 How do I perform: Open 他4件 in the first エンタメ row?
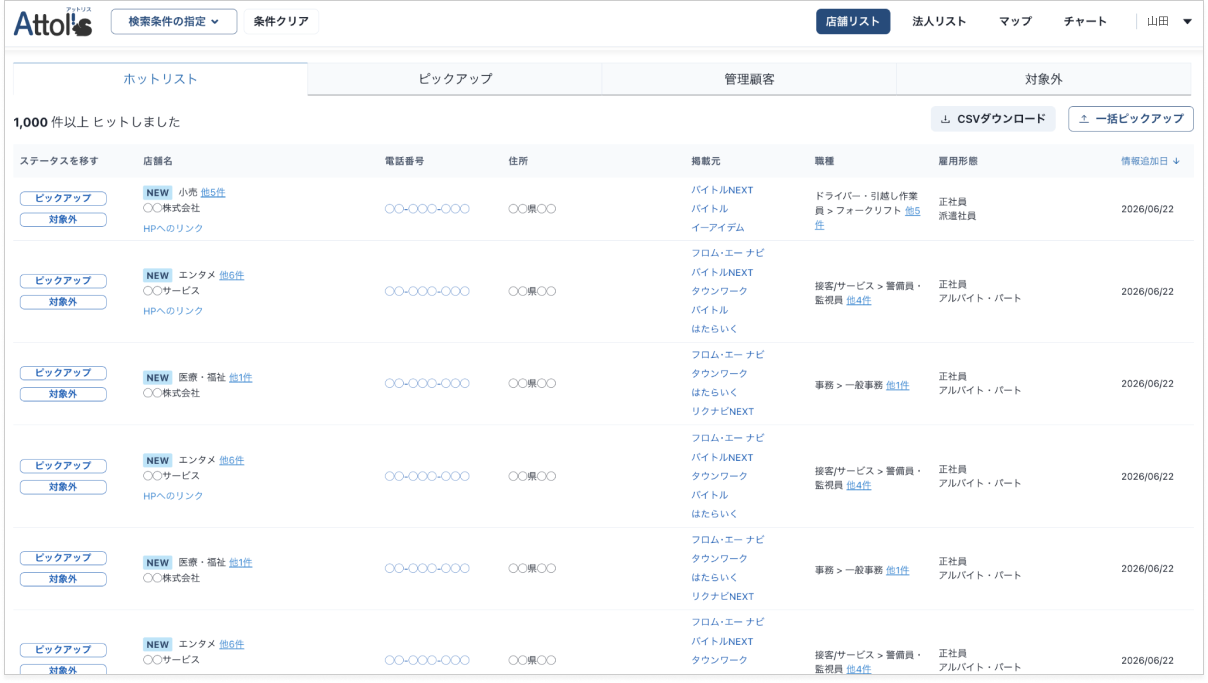pyautogui.click(x=858, y=300)
